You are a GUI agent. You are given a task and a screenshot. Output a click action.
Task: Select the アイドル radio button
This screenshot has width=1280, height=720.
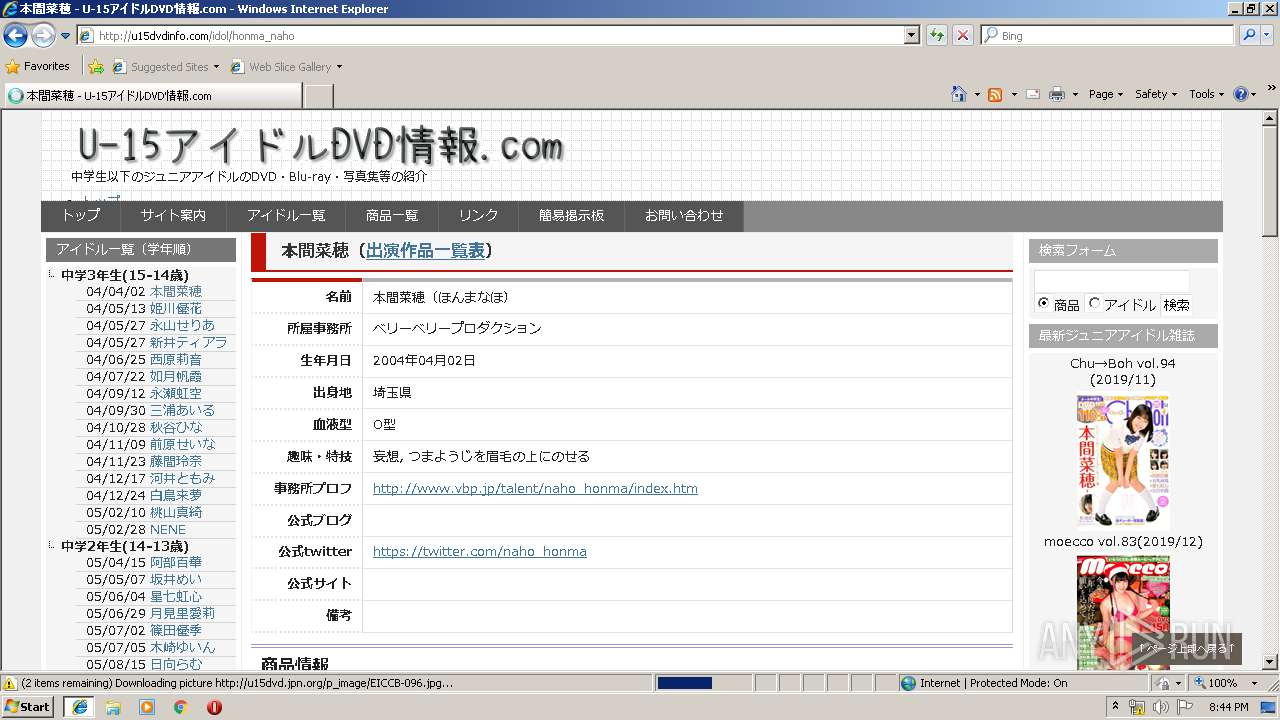pos(1094,303)
